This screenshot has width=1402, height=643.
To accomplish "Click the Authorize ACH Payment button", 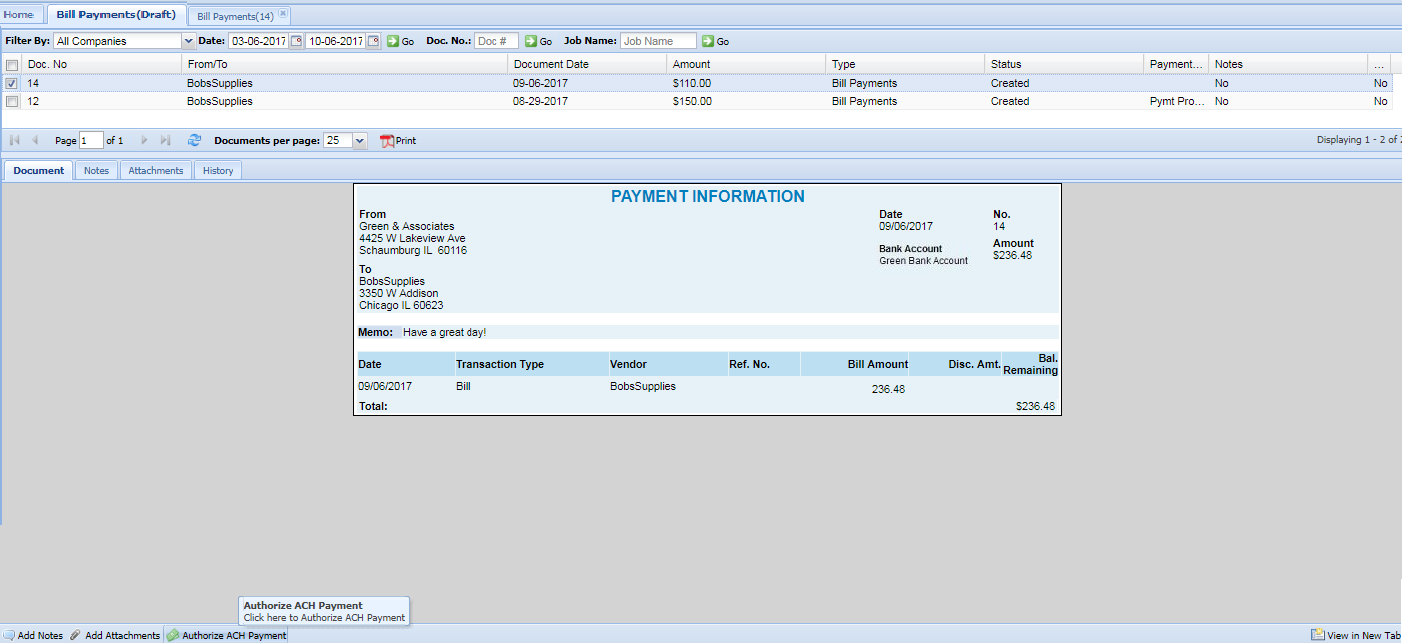I will click(227, 635).
